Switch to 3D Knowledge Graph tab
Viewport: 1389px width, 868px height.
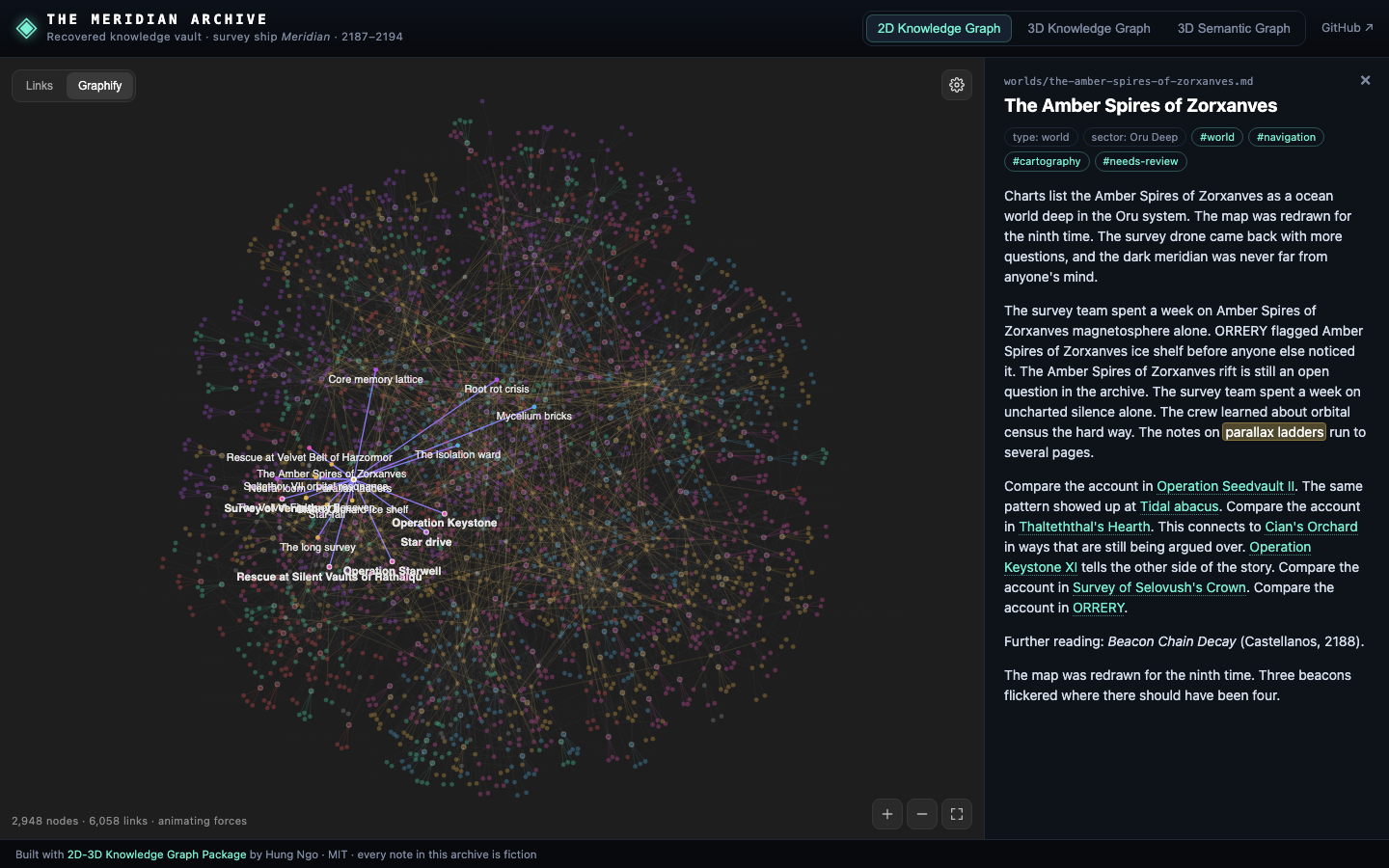tap(1089, 28)
